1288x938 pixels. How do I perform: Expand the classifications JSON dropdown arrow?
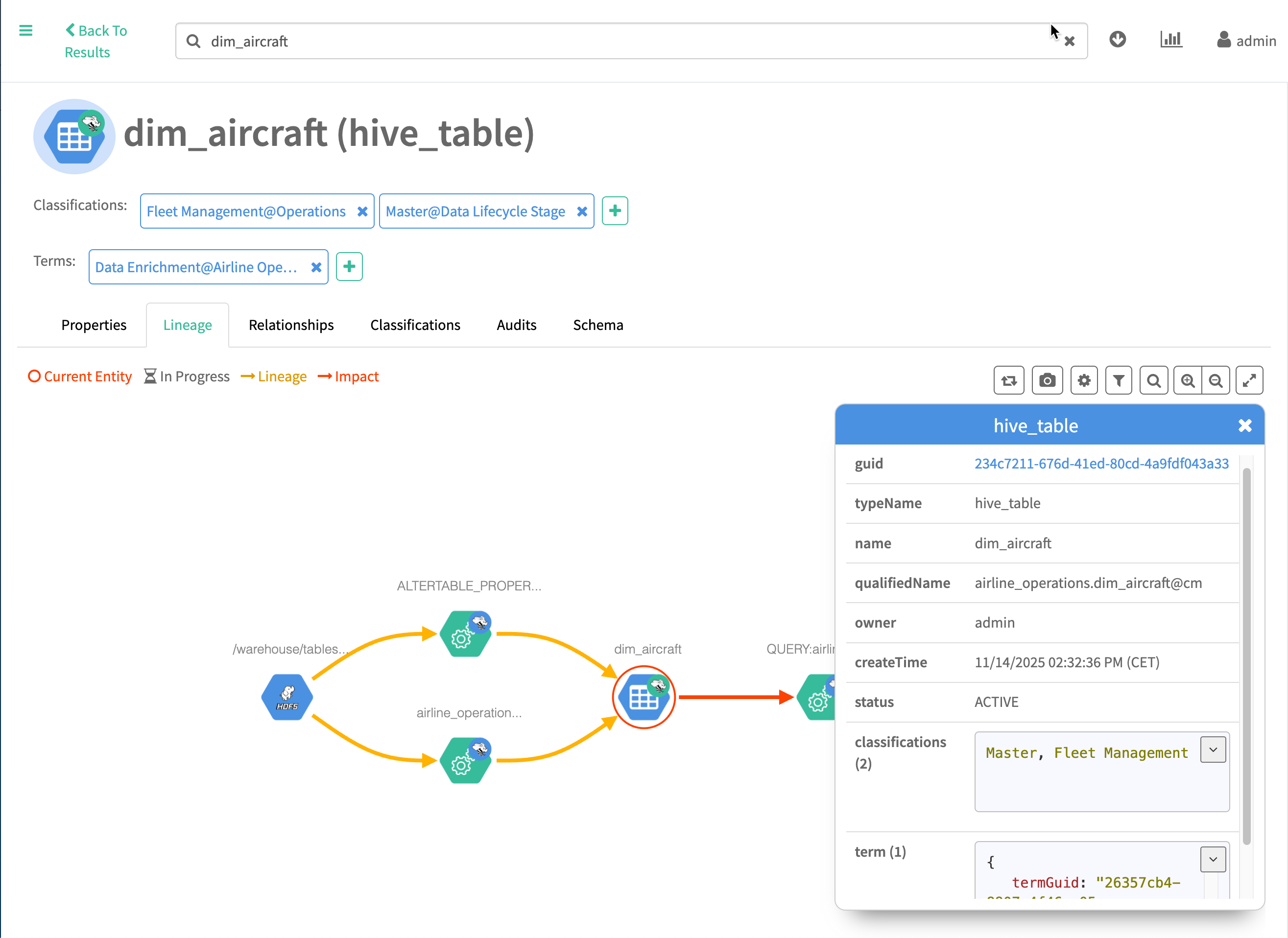click(1213, 750)
